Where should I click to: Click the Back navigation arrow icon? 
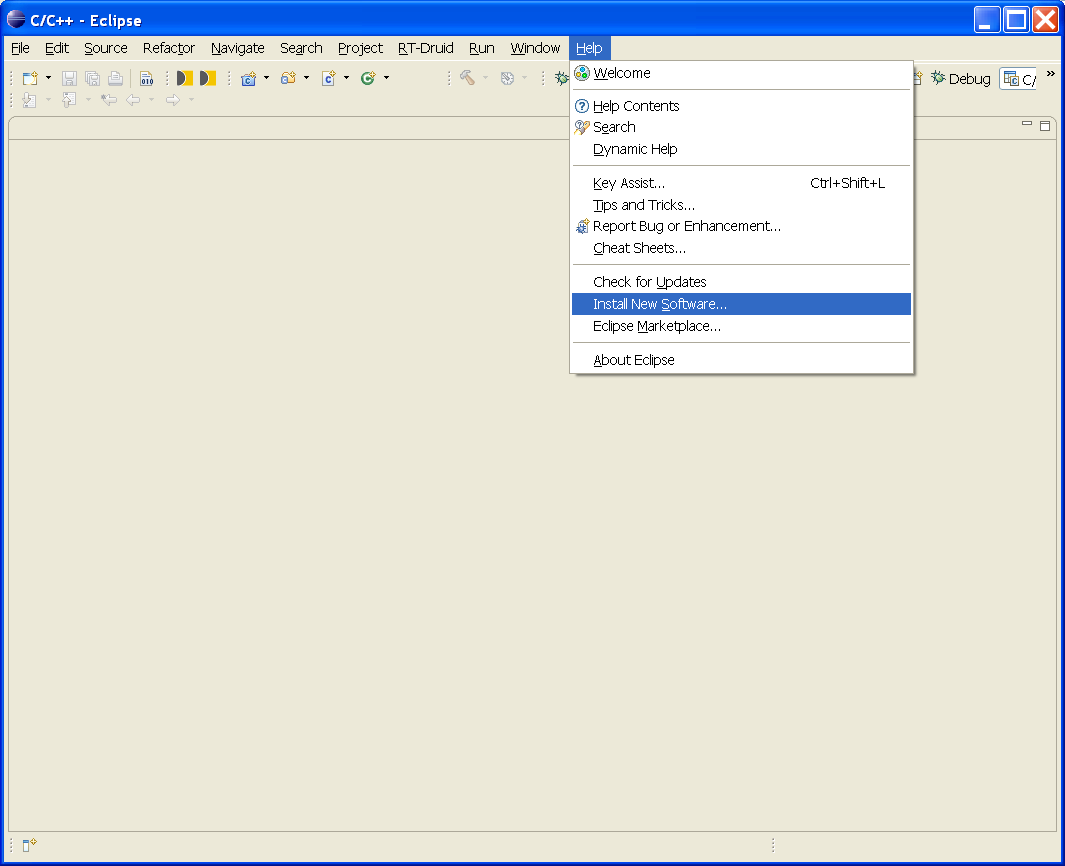[133, 101]
